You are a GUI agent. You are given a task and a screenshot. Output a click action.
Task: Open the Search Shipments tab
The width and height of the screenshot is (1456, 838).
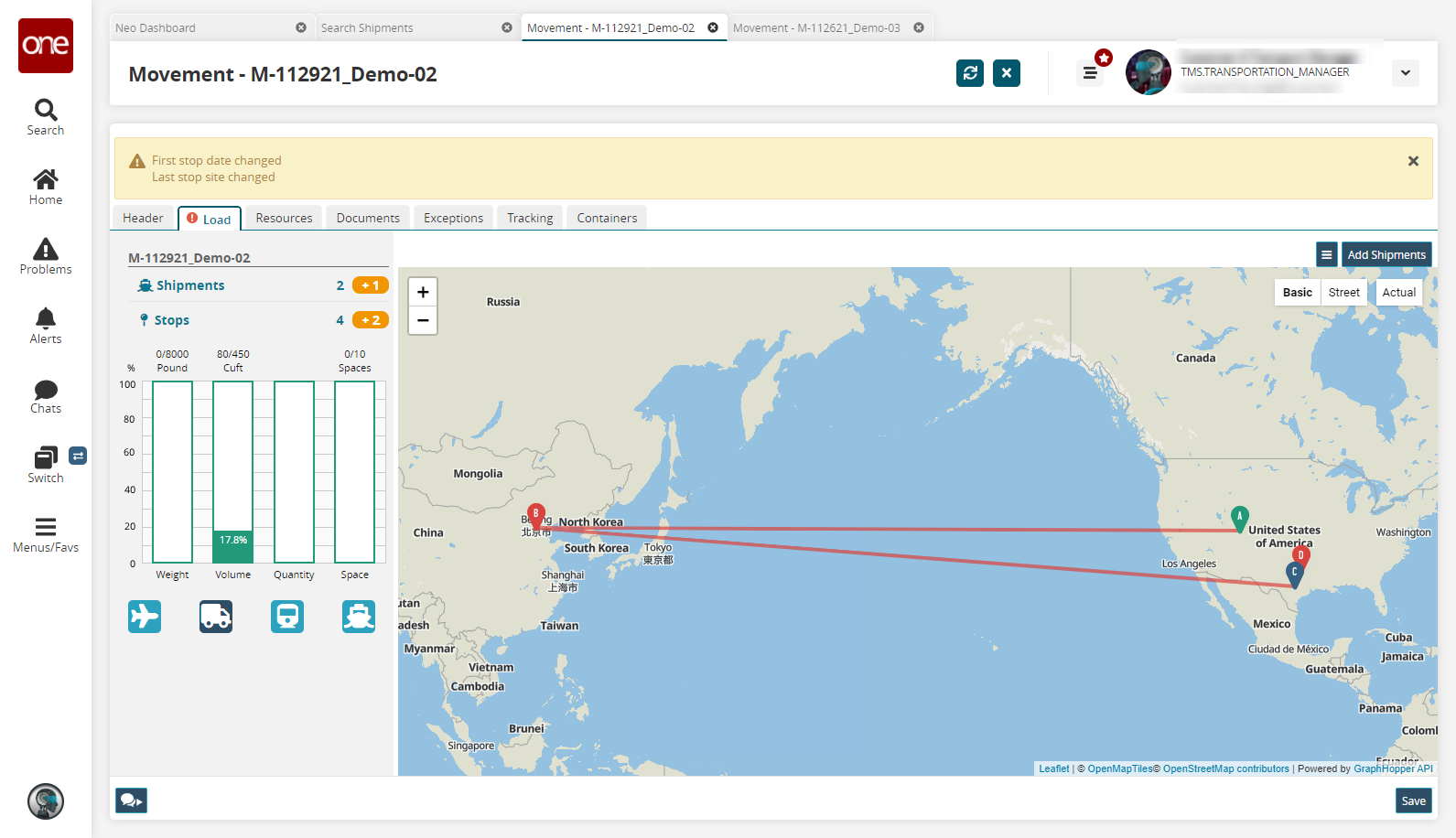coord(367,28)
